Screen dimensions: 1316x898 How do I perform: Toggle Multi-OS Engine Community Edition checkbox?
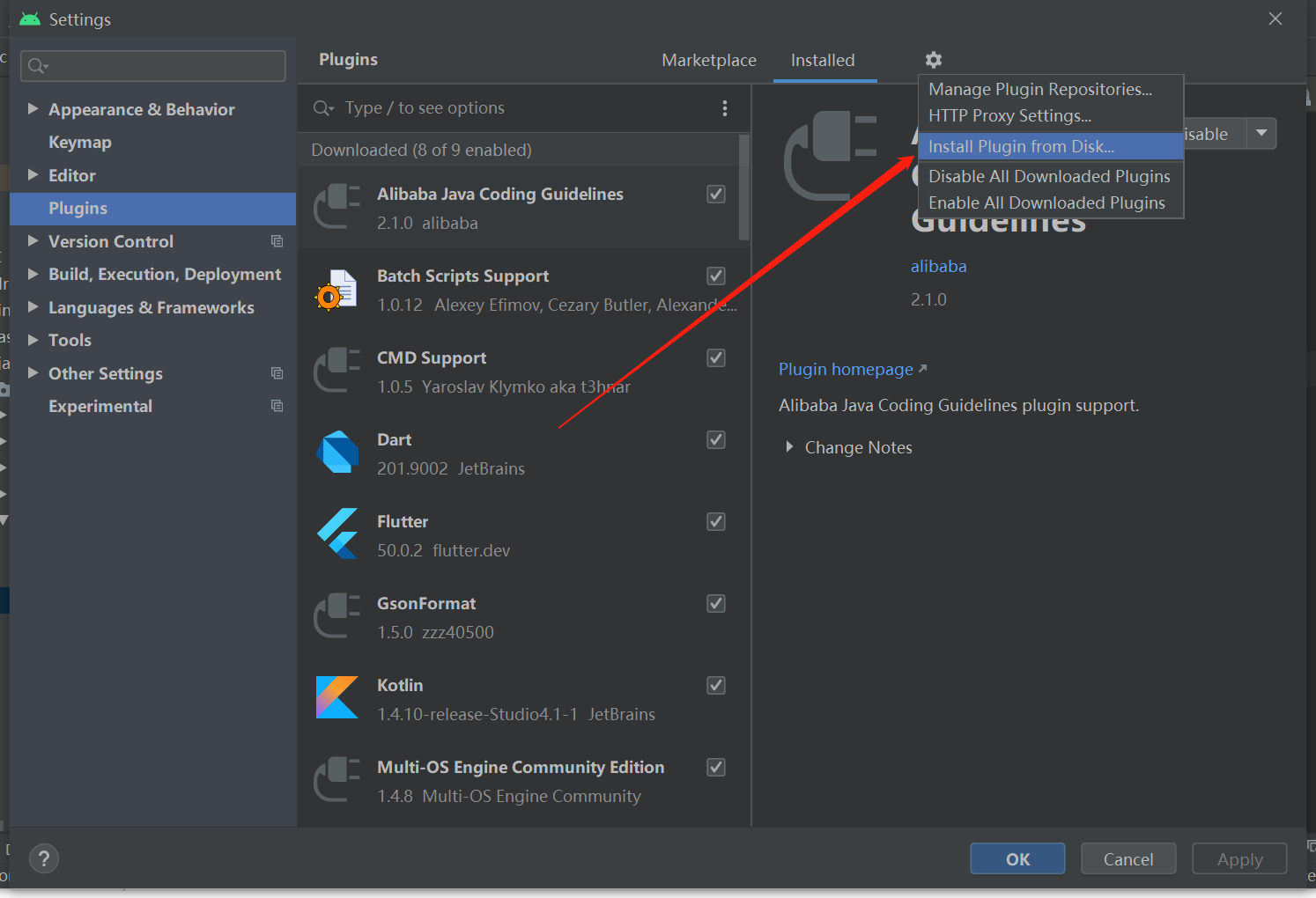[716, 767]
